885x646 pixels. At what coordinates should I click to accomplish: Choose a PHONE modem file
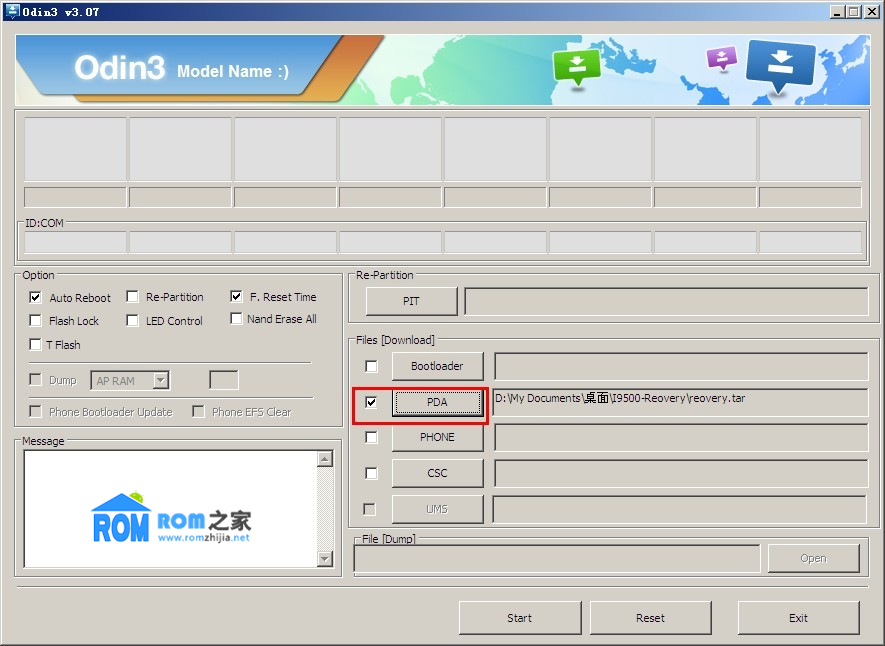[x=437, y=437]
